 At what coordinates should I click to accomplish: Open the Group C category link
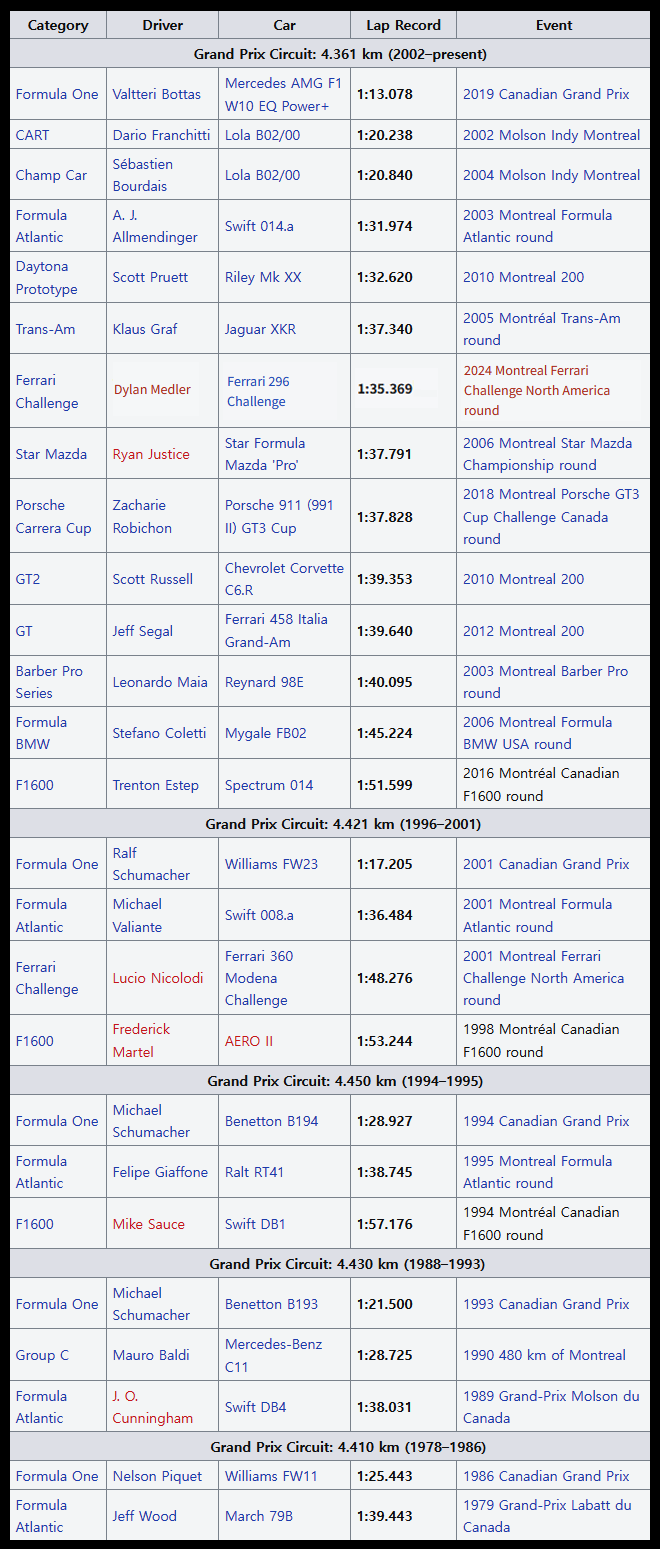[x=42, y=1355]
